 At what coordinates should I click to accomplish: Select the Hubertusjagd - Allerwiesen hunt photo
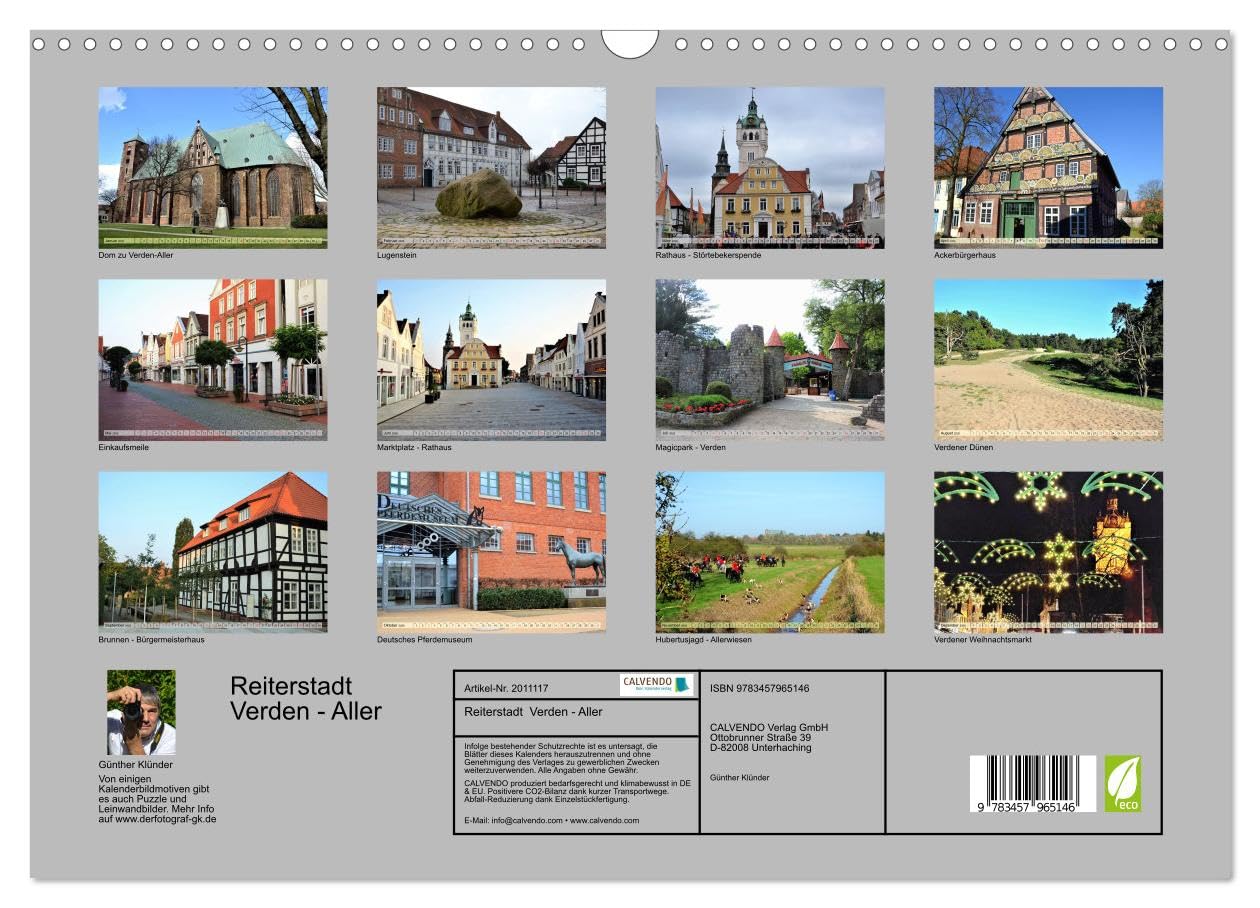[x=770, y=552]
